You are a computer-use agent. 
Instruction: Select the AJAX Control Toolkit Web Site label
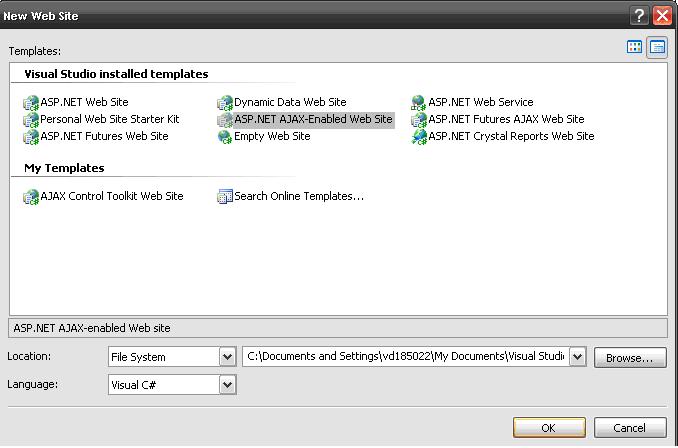[x=112, y=196]
